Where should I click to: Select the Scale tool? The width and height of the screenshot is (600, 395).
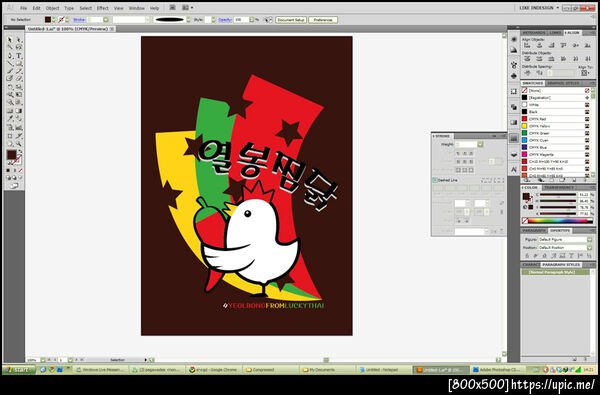19,87
